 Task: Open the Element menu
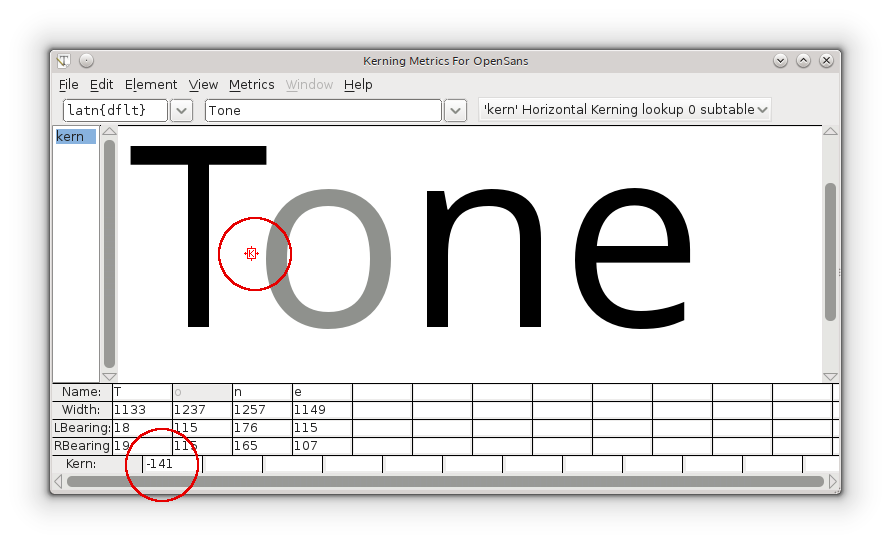tap(150, 85)
